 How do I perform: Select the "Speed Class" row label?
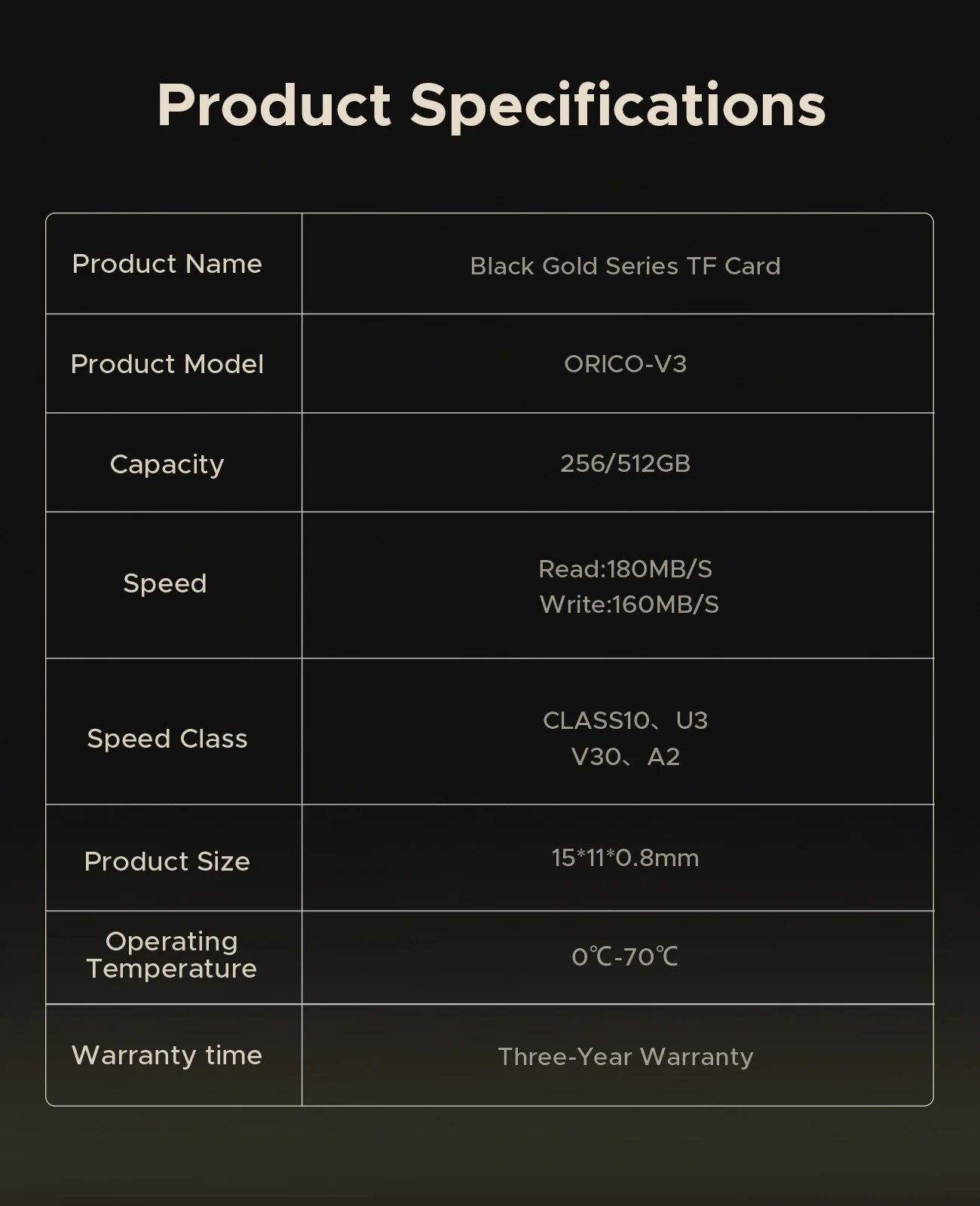[x=167, y=739]
